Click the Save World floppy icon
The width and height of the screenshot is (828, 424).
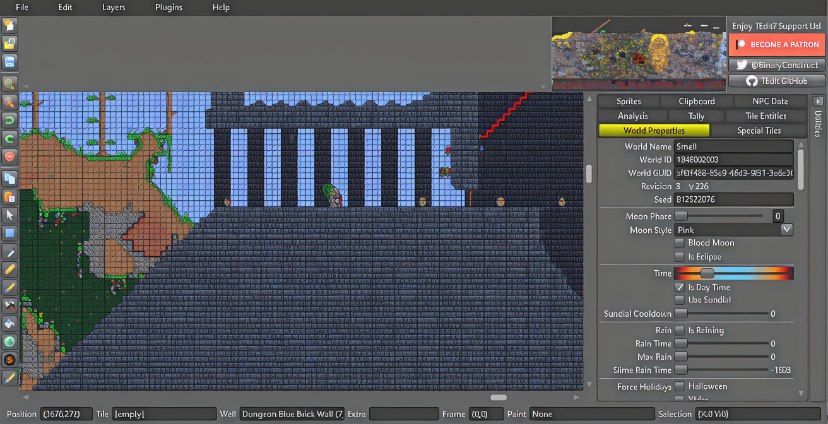point(10,61)
